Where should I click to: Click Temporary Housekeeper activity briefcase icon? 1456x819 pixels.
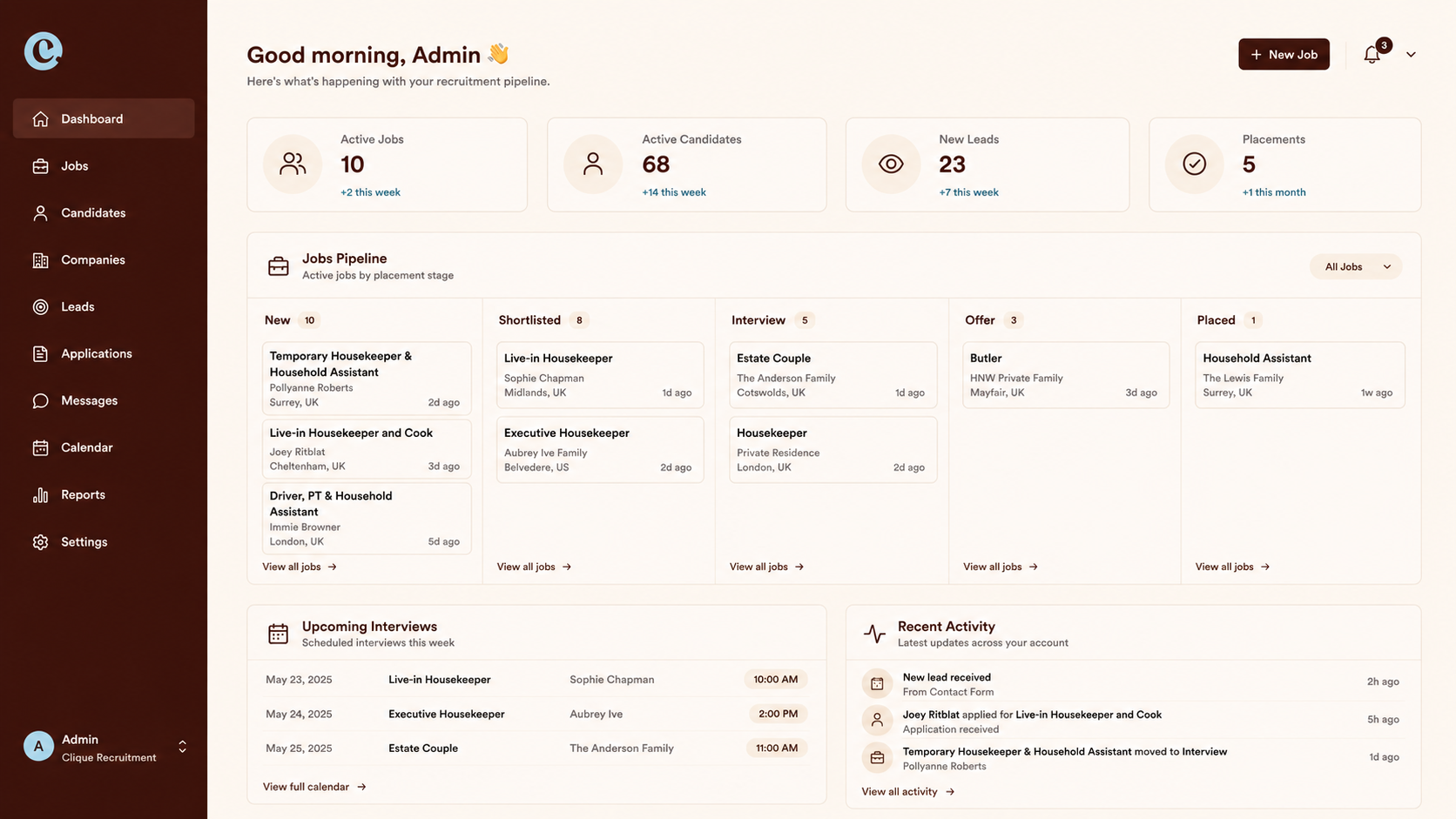[877, 757]
